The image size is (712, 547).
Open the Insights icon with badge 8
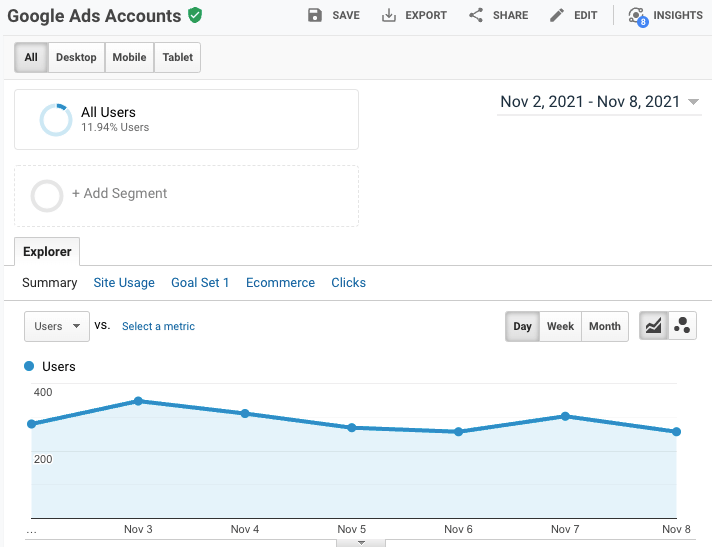638,16
